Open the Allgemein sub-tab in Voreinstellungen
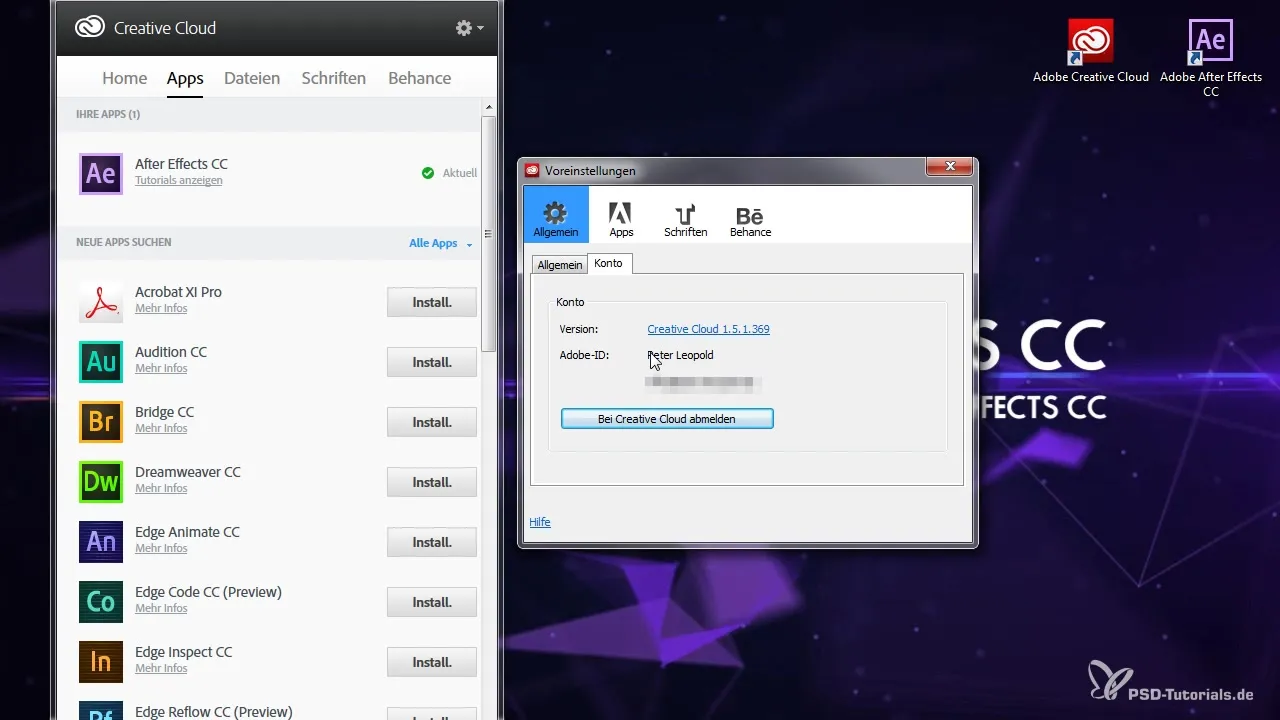Viewport: 1280px width, 720px height. 559,265
